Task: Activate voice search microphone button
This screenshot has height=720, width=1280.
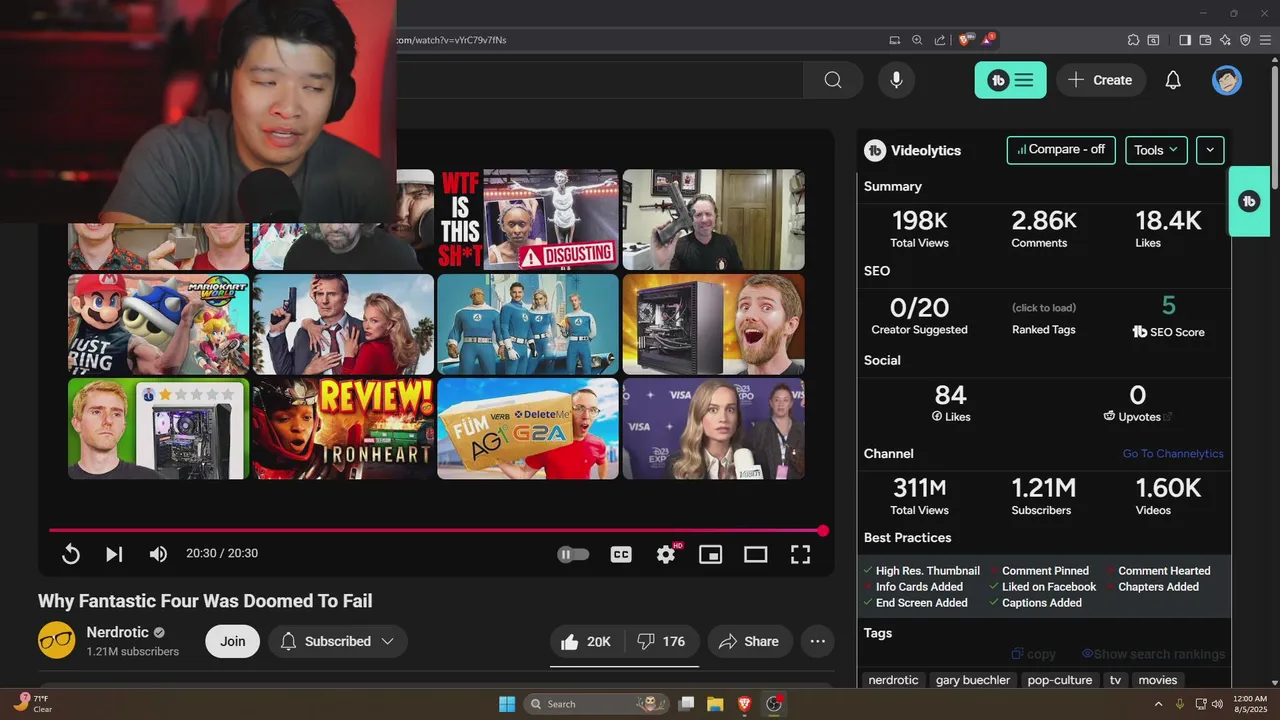Action: [896, 80]
